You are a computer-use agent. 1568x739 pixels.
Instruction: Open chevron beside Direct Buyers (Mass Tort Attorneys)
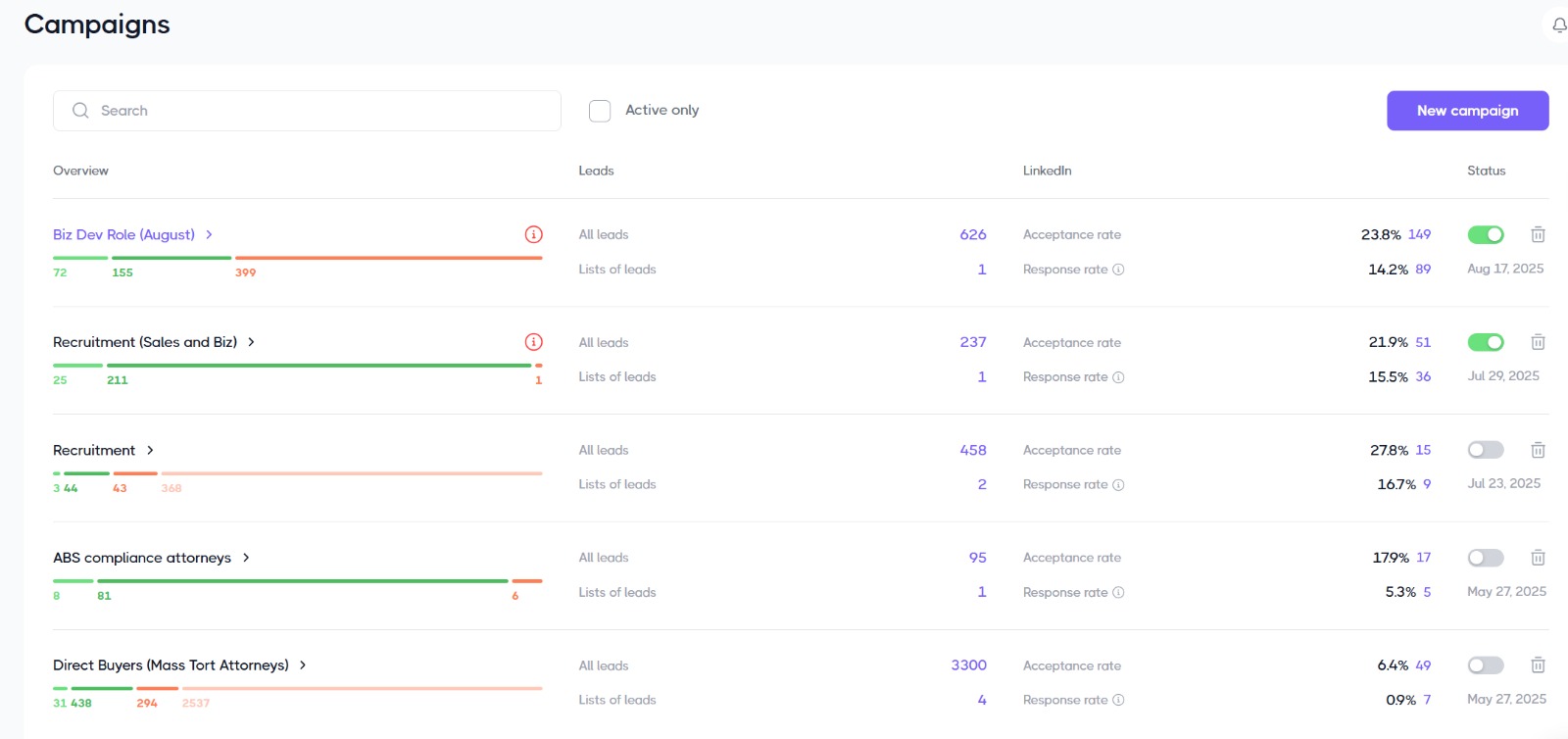point(303,665)
